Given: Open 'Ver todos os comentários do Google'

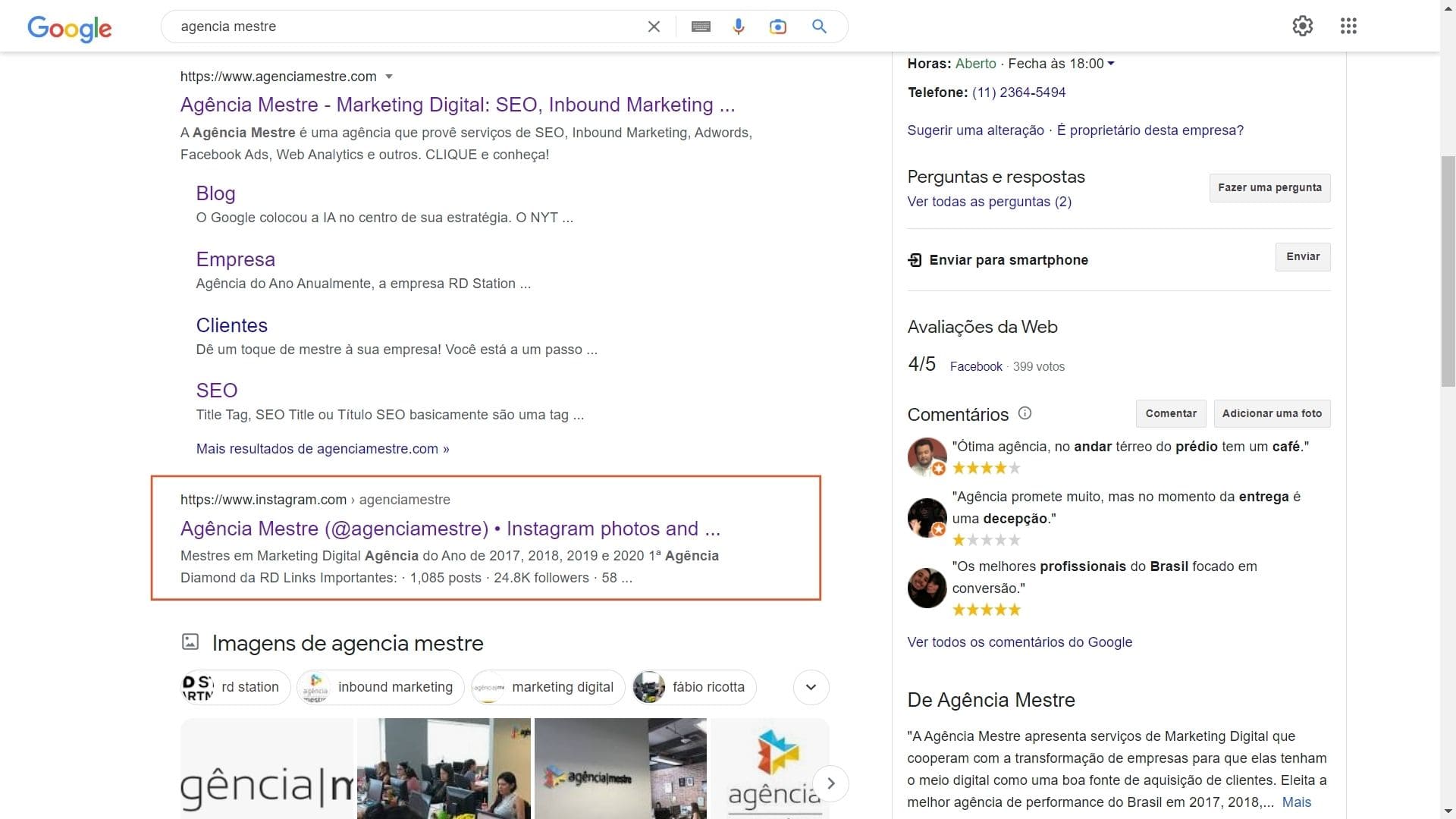Looking at the screenshot, I should pos(1019,642).
